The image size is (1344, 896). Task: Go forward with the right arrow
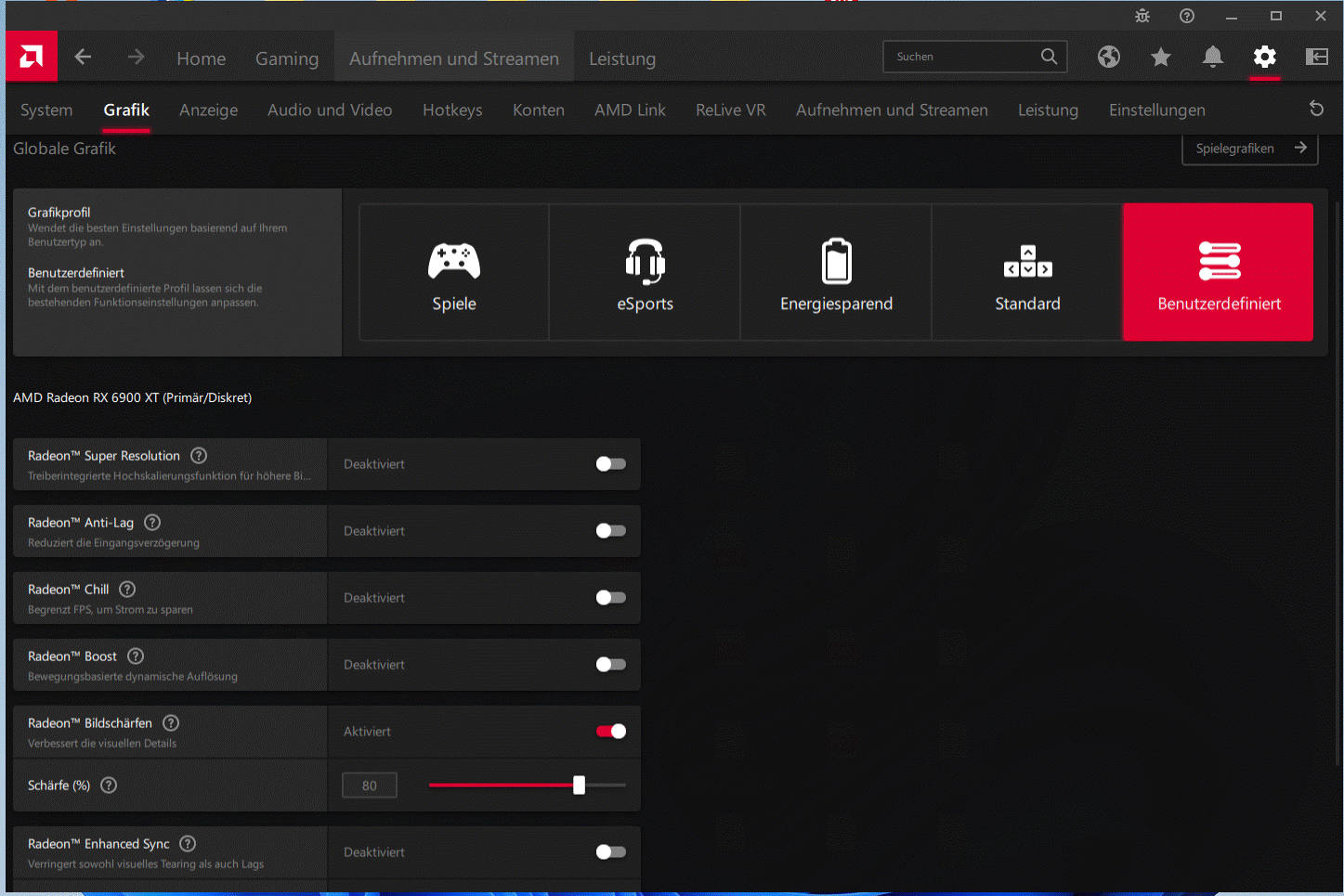[137, 57]
